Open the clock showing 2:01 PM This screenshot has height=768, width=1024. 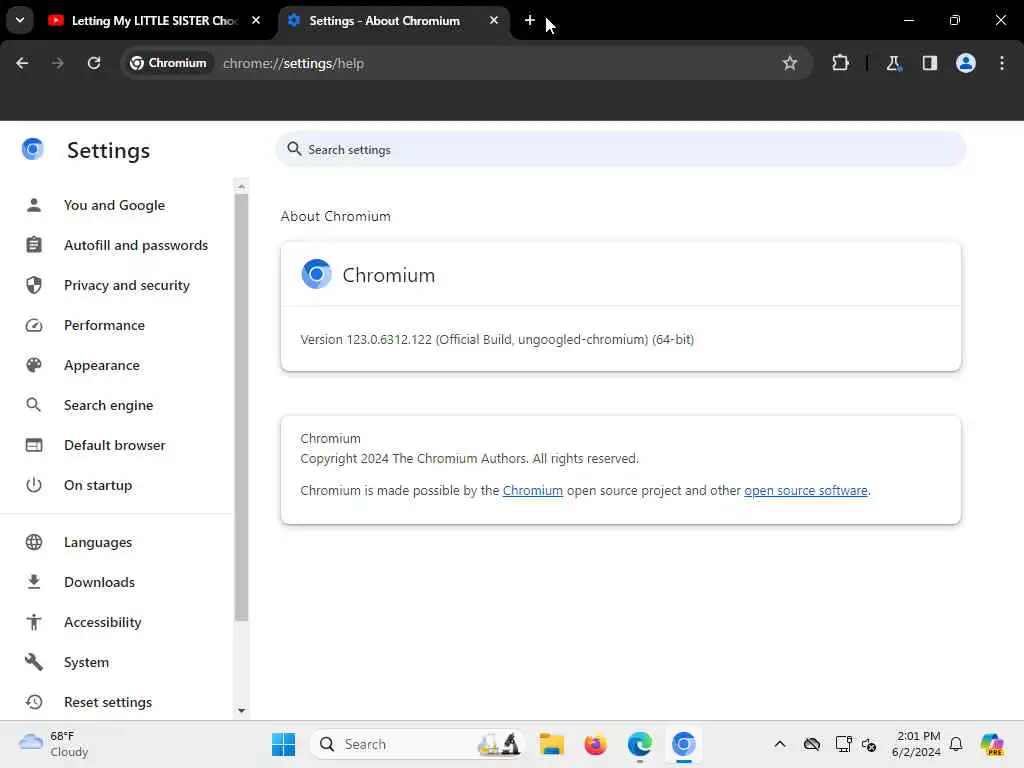point(916,744)
